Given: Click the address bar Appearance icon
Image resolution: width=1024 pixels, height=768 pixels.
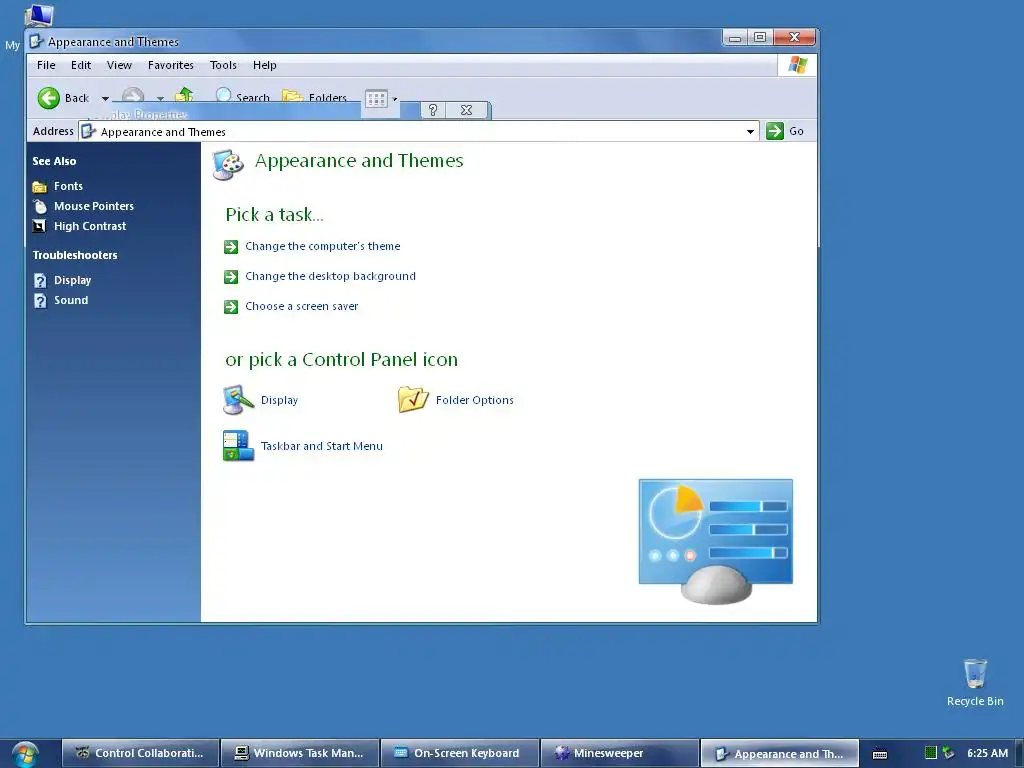Looking at the screenshot, I should pyautogui.click(x=89, y=131).
